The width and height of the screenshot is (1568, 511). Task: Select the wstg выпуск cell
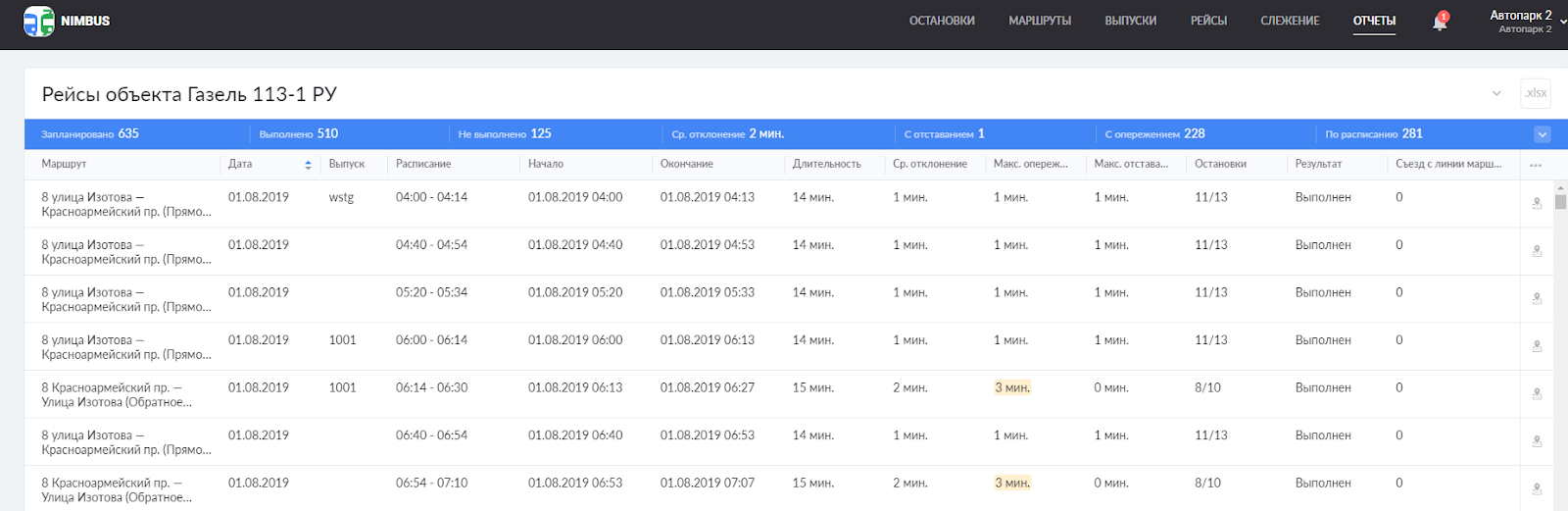341,197
